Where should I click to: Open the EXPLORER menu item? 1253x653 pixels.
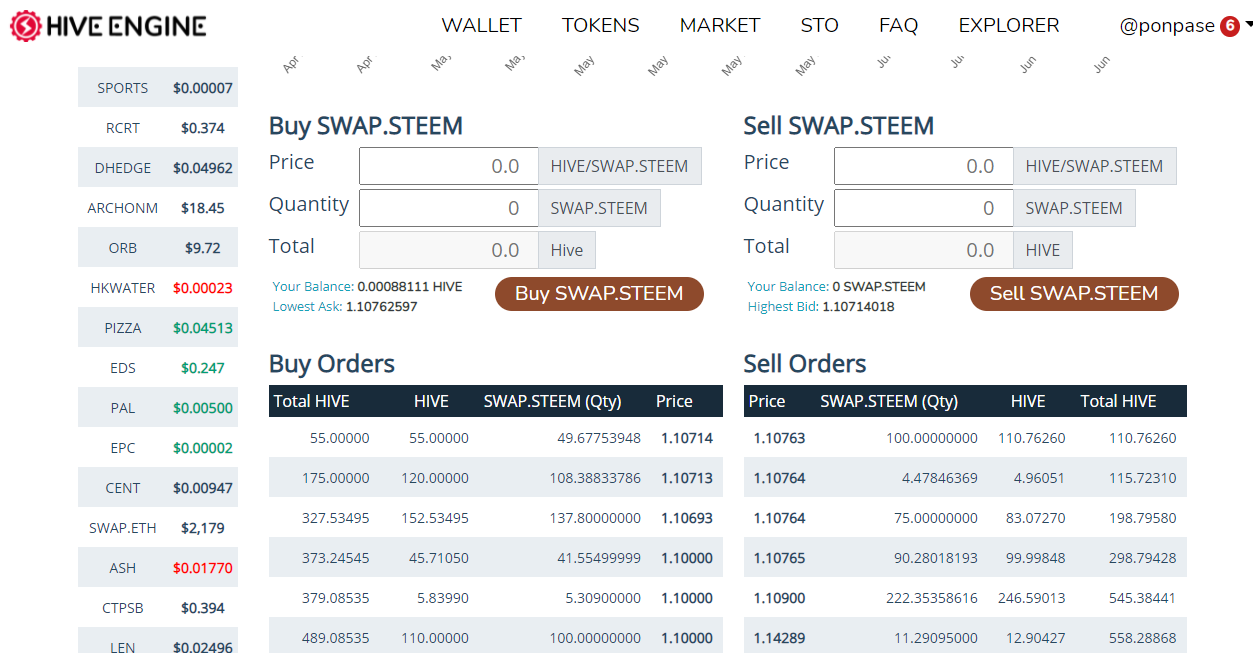(1009, 26)
